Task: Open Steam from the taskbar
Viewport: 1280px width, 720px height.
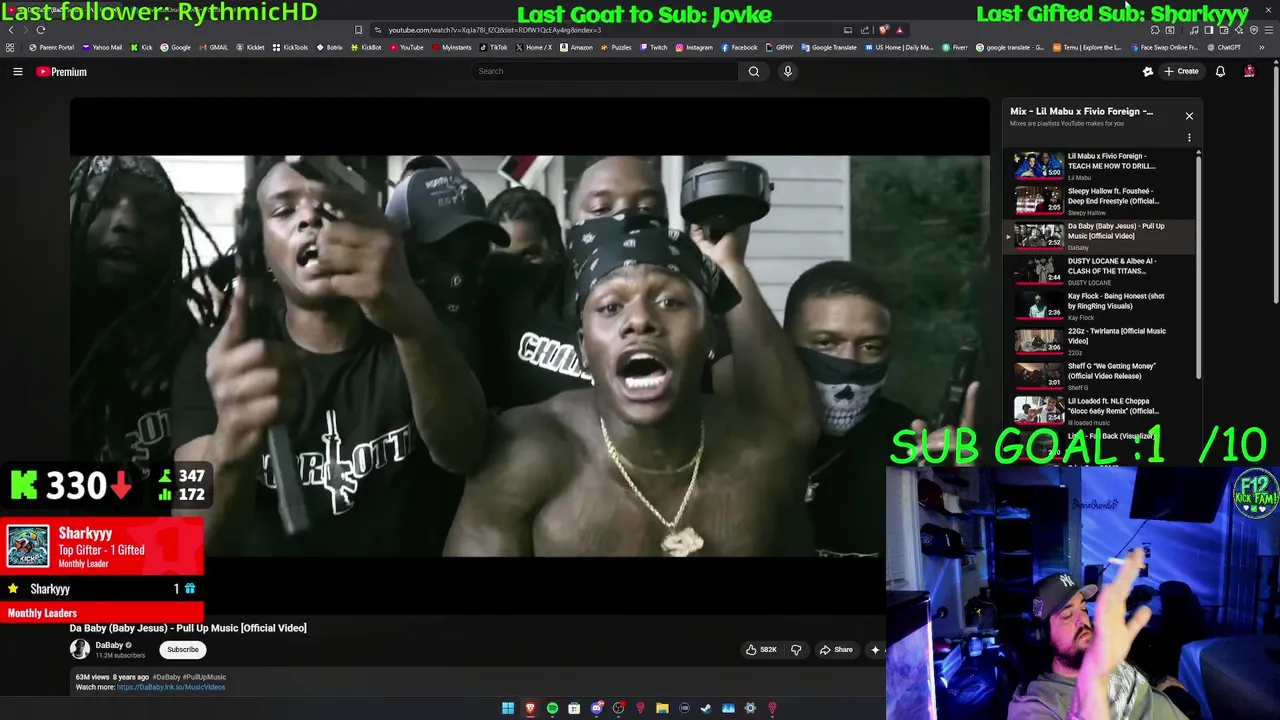Action: 706,708
